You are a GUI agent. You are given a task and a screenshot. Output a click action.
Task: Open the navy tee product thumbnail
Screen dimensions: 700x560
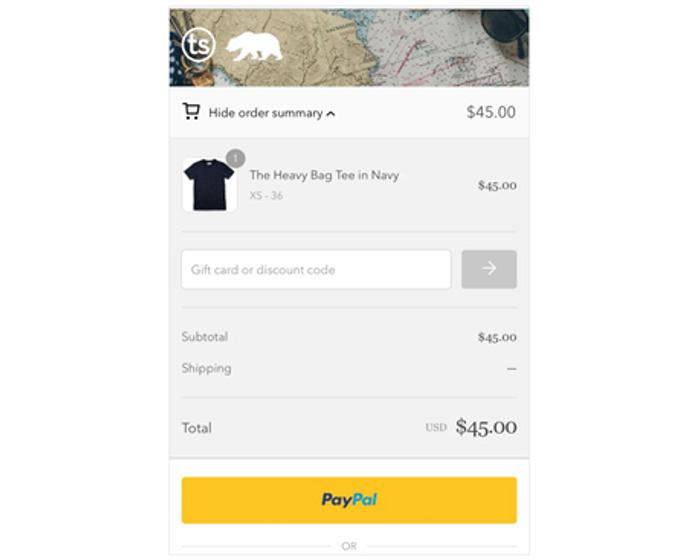[209, 184]
